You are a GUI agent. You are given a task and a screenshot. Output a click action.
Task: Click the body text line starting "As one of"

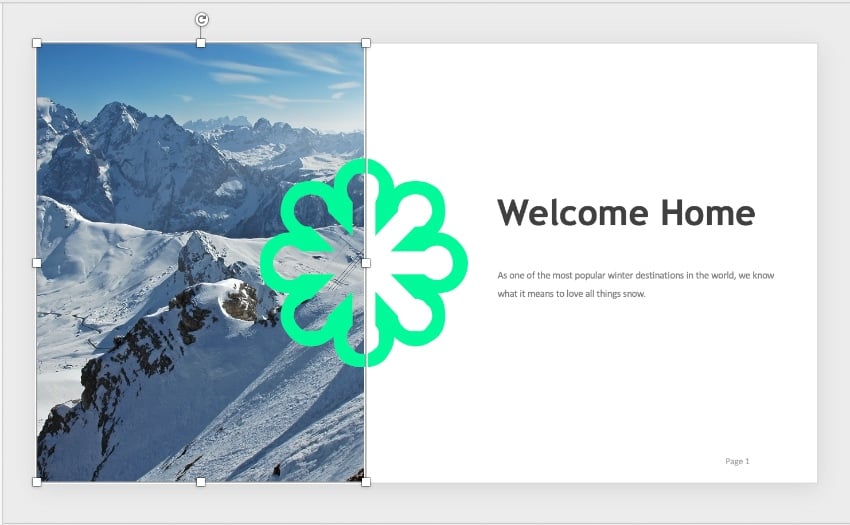click(x=635, y=275)
